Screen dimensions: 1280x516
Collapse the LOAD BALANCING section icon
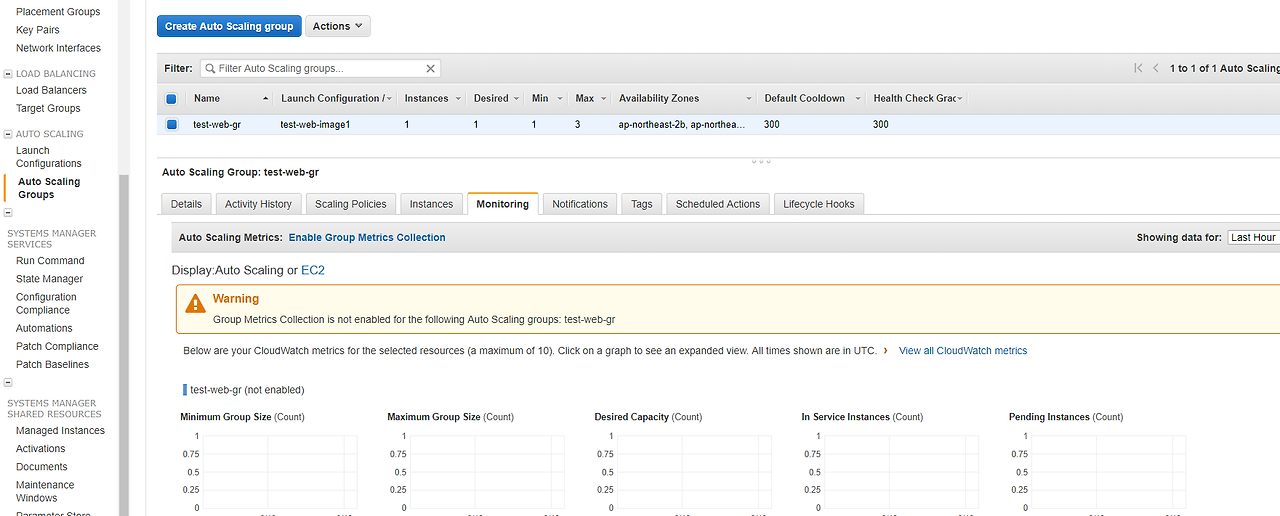click(8, 74)
